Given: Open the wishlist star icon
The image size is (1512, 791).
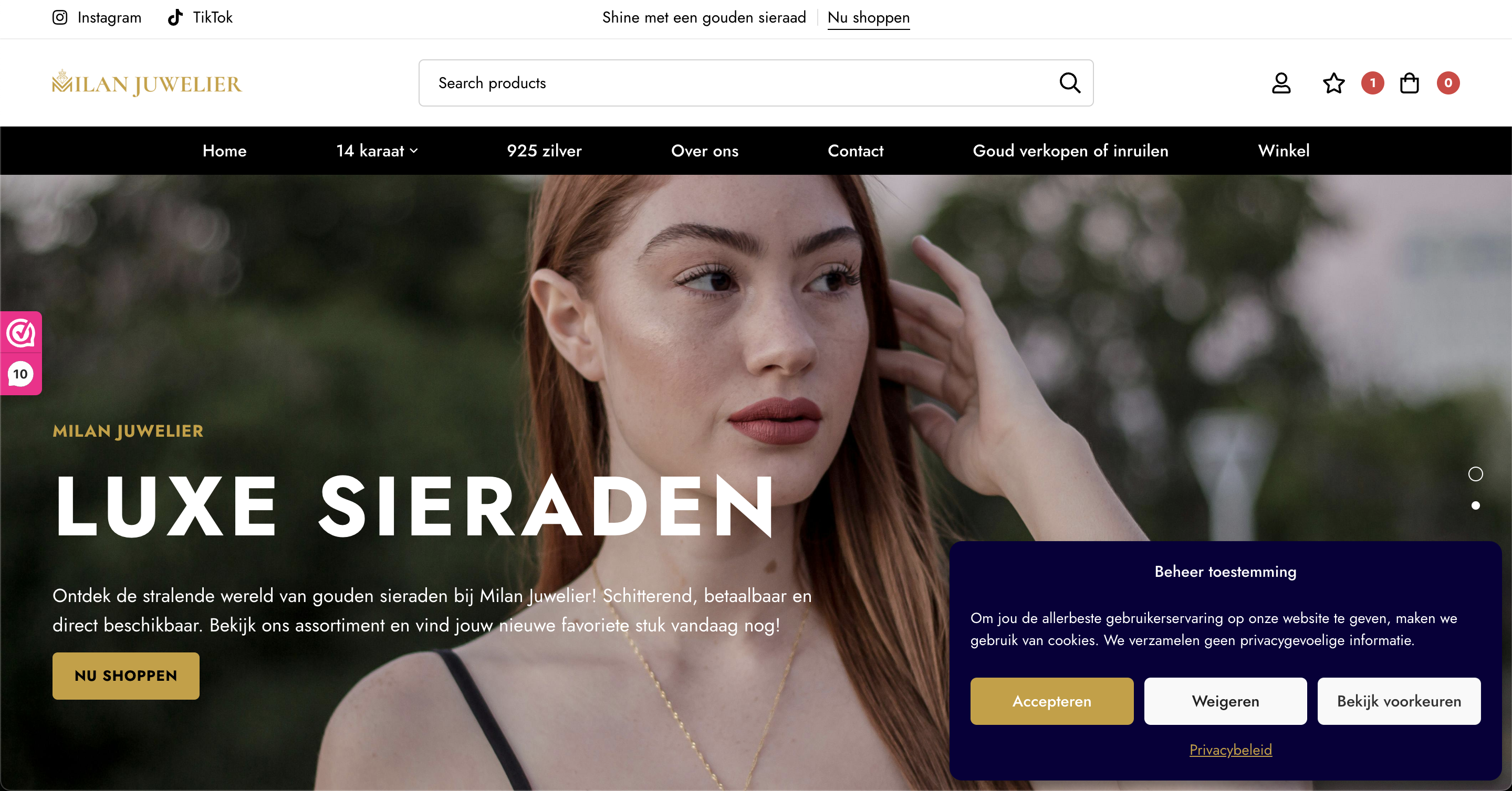Looking at the screenshot, I should [x=1333, y=83].
